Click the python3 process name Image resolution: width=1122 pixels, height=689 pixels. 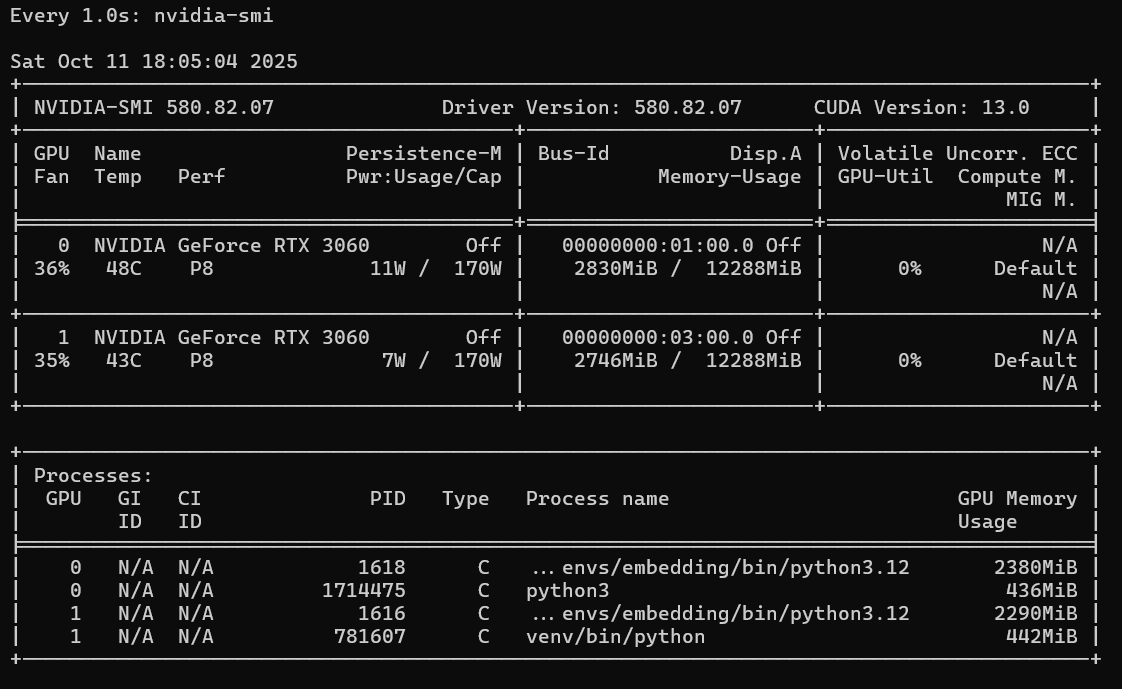[x=567, y=591]
